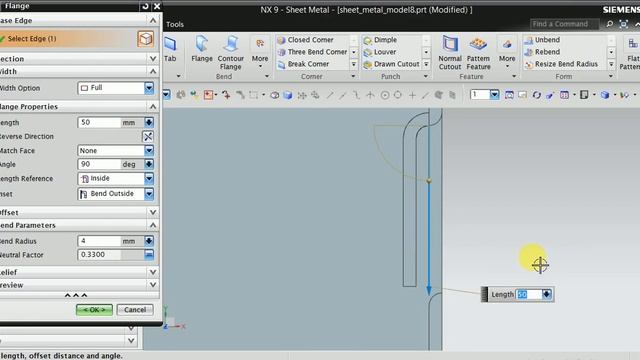Click the shaded cube icon in selection toolbar
The height and width of the screenshot is (360, 640).
(288, 95)
